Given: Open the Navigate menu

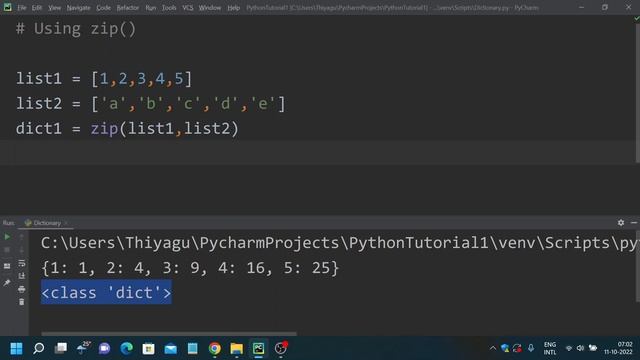Looking at the screenshot, I should point(78,8).
